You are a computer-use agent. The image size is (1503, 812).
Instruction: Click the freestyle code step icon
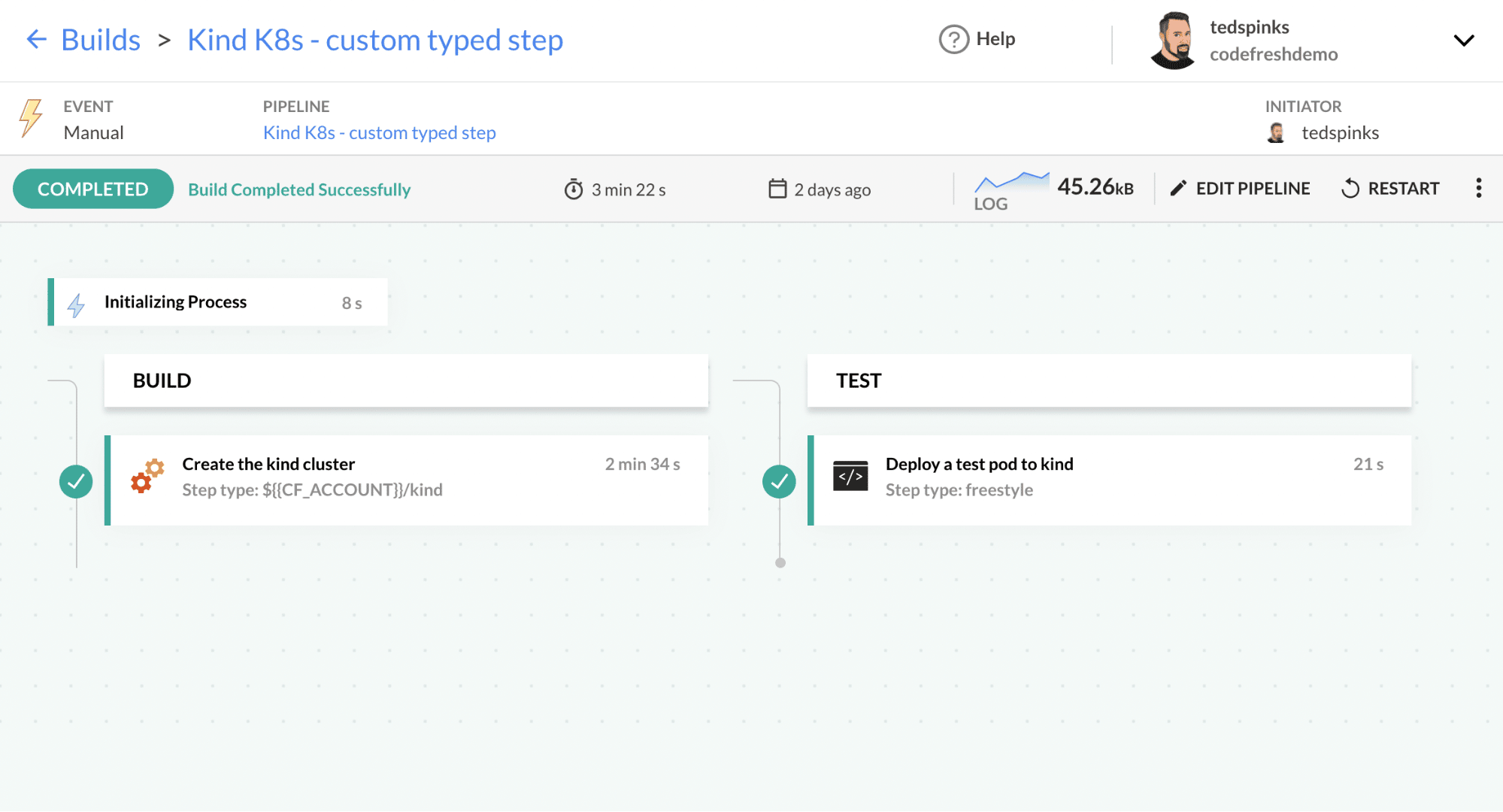(850, 477)
